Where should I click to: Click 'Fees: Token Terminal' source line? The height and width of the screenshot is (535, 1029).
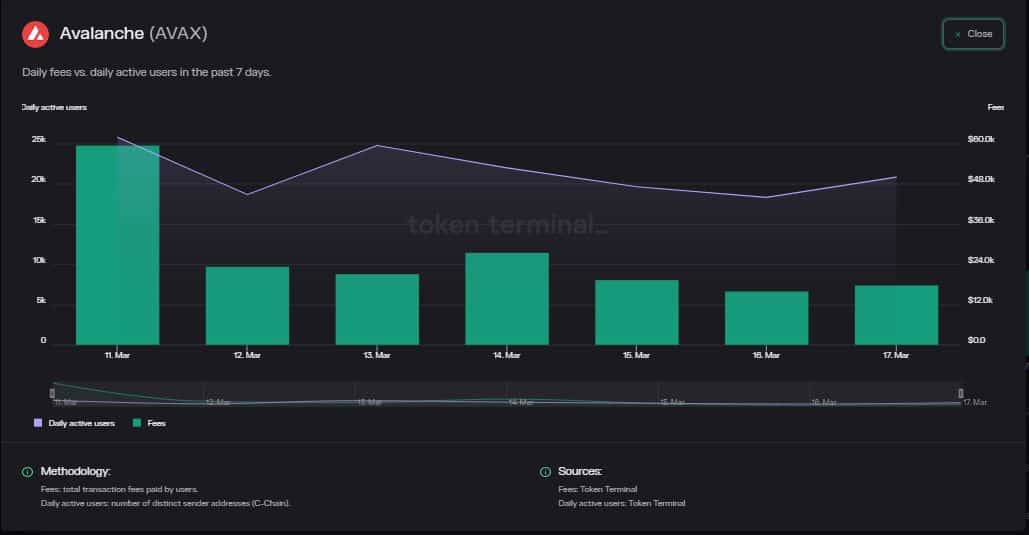(x=598, y=489)
